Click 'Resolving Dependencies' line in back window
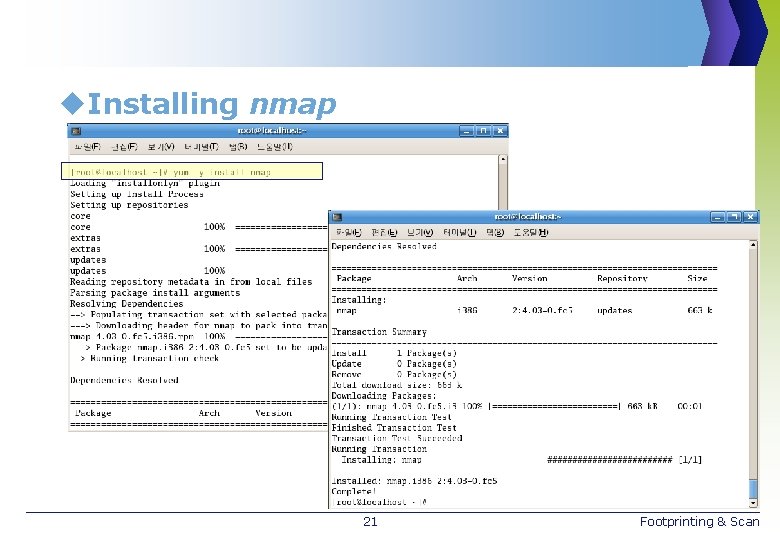Screen dimensions: 780x540 click(126, 304)
